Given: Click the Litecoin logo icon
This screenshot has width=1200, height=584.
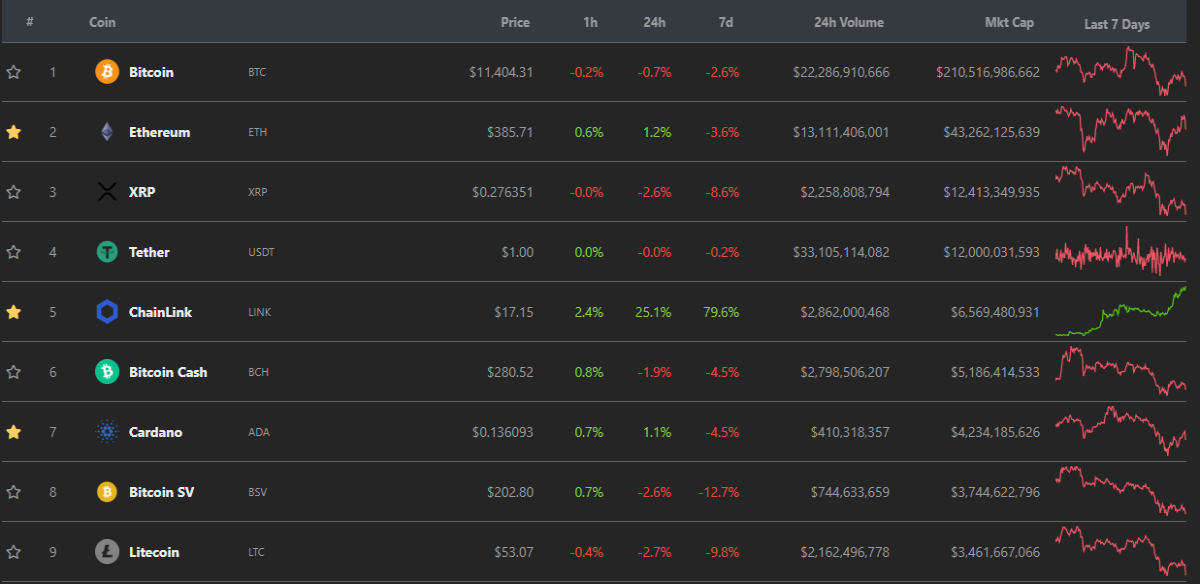Looking at the screenshot, I should 107,552.
